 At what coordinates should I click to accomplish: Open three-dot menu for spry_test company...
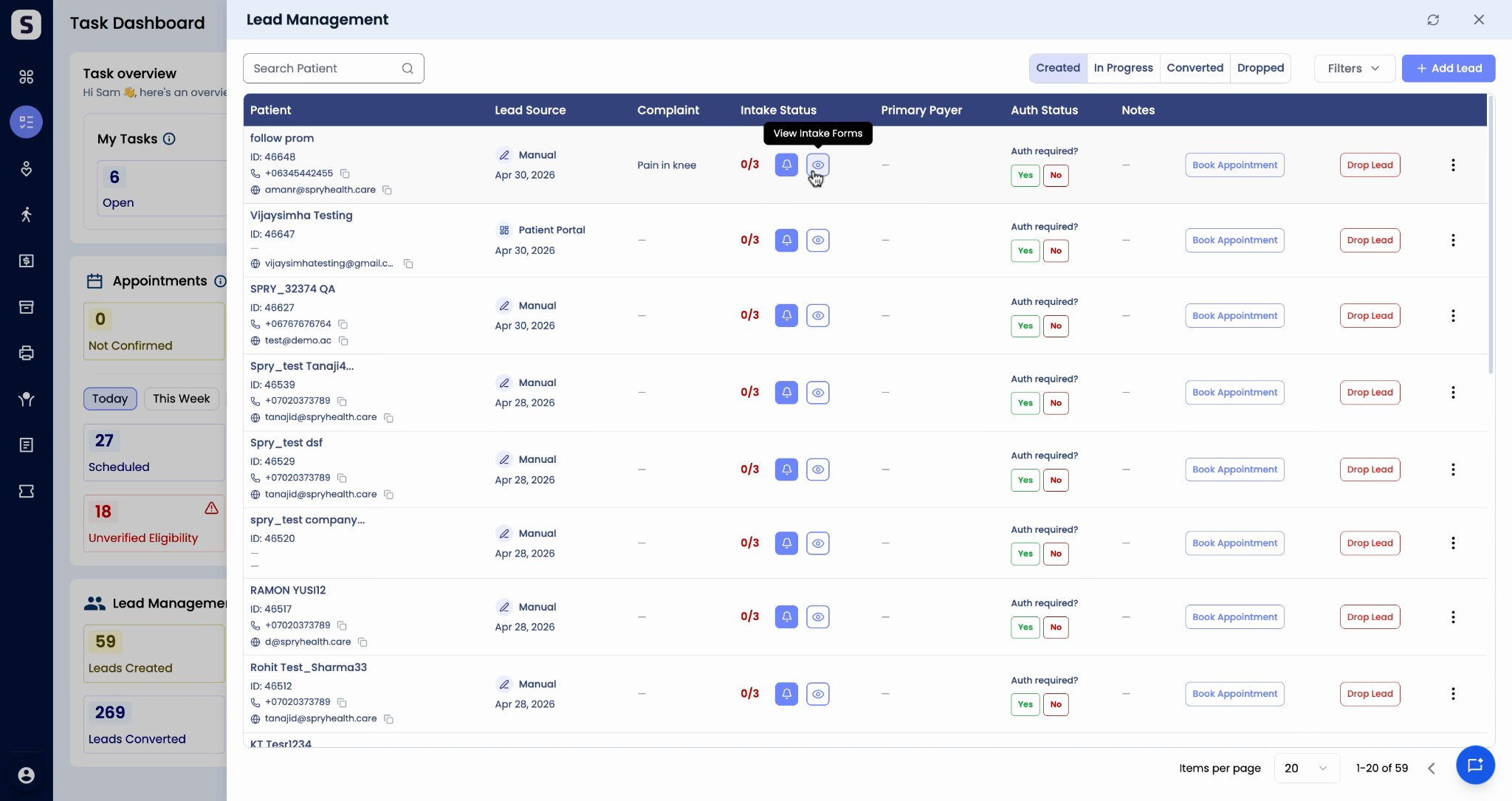click(1453, 543)
